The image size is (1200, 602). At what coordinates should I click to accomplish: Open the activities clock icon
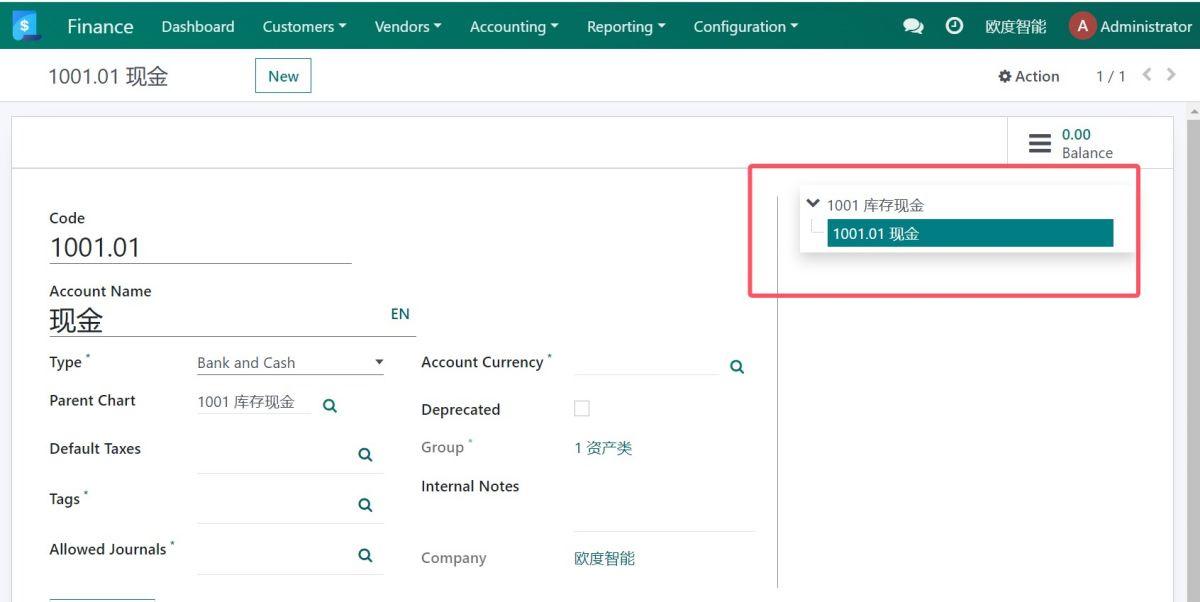[x=954, y=26]
